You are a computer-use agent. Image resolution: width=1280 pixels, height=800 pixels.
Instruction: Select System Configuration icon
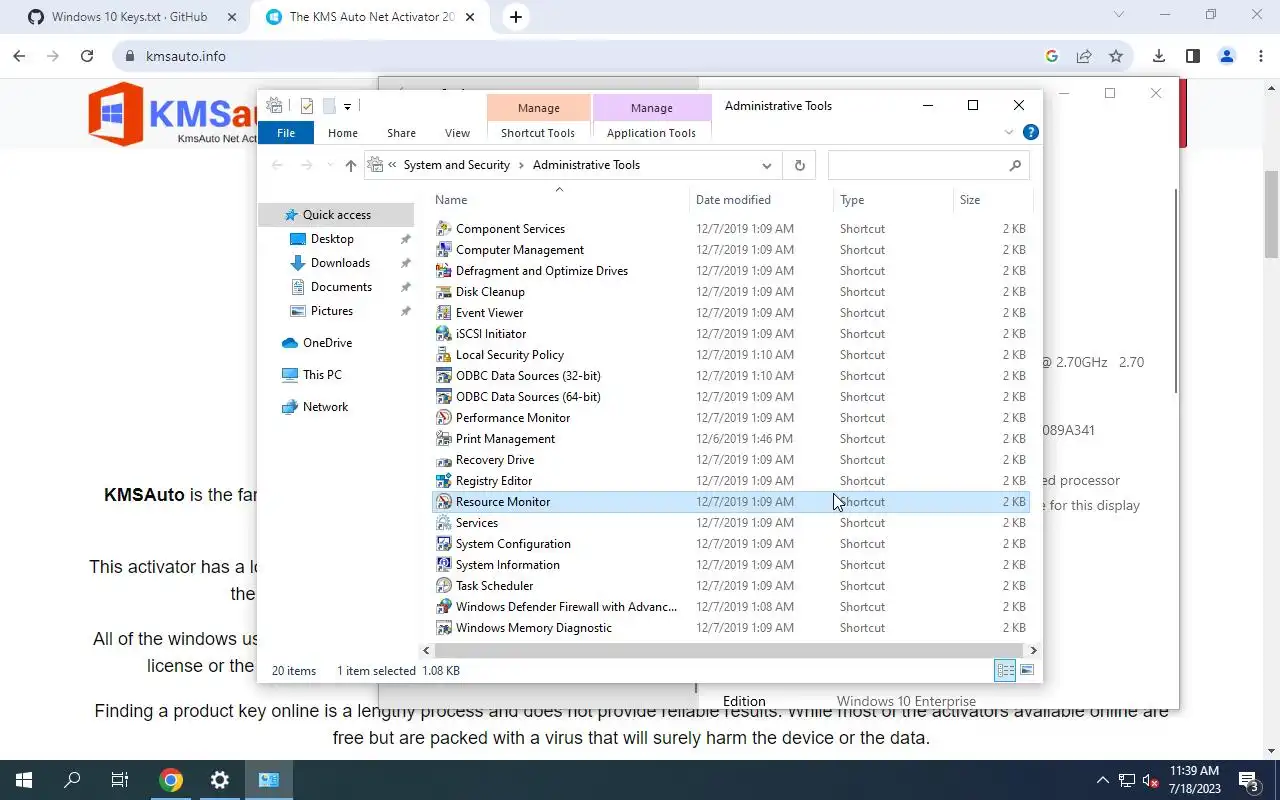point(444,544)
